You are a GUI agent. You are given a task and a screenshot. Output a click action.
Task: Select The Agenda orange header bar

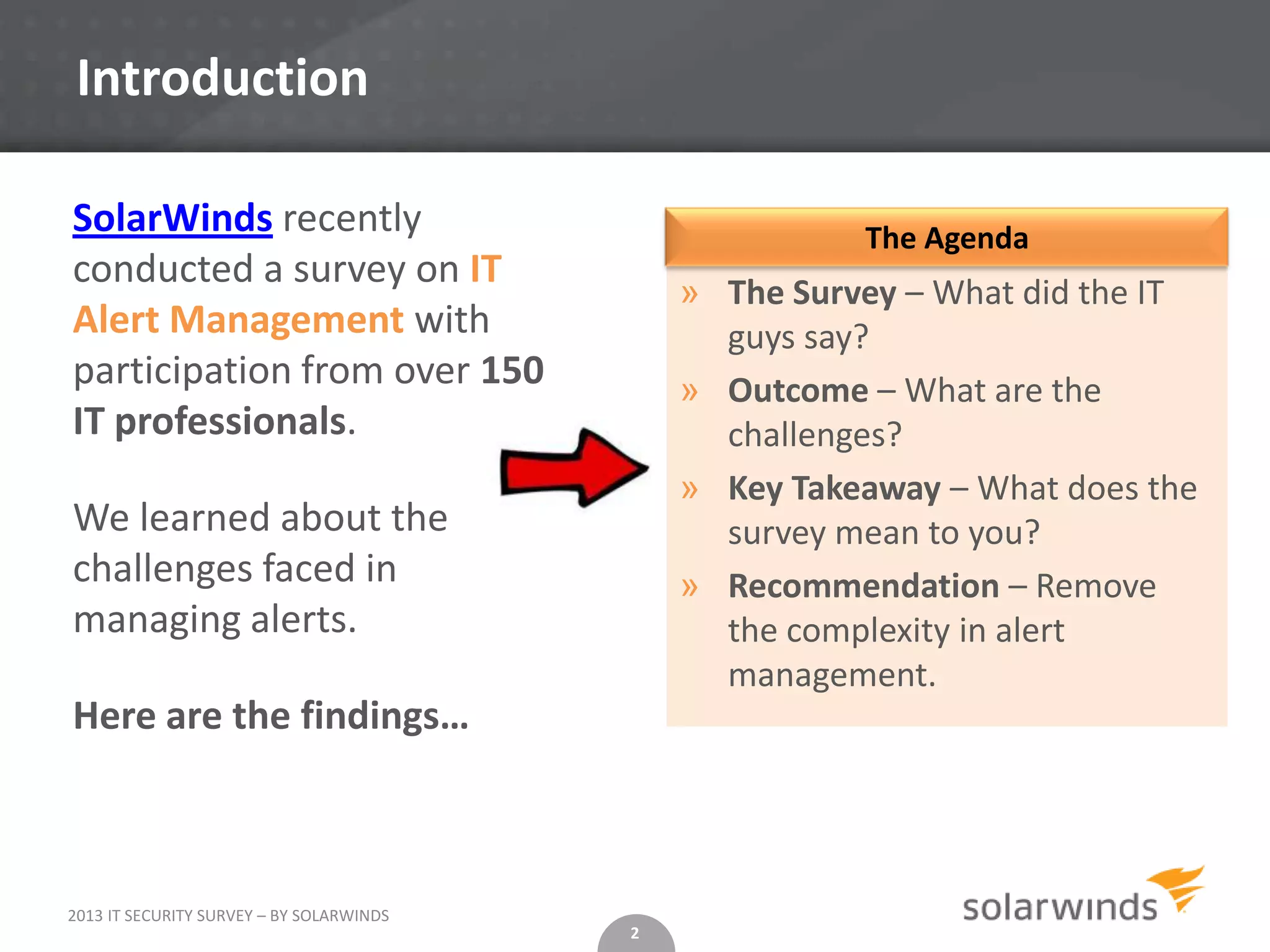[946, 238]
